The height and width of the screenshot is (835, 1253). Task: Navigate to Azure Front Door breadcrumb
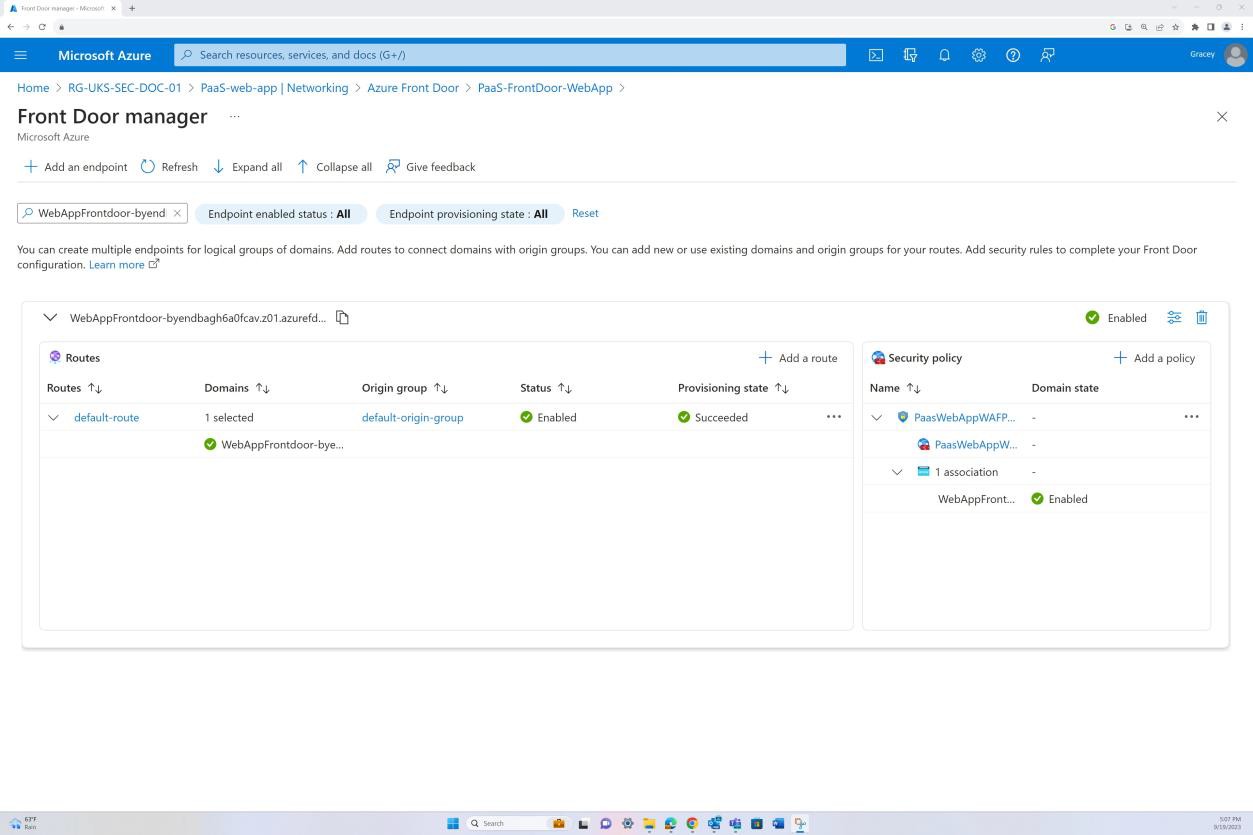tap(412, 88)
